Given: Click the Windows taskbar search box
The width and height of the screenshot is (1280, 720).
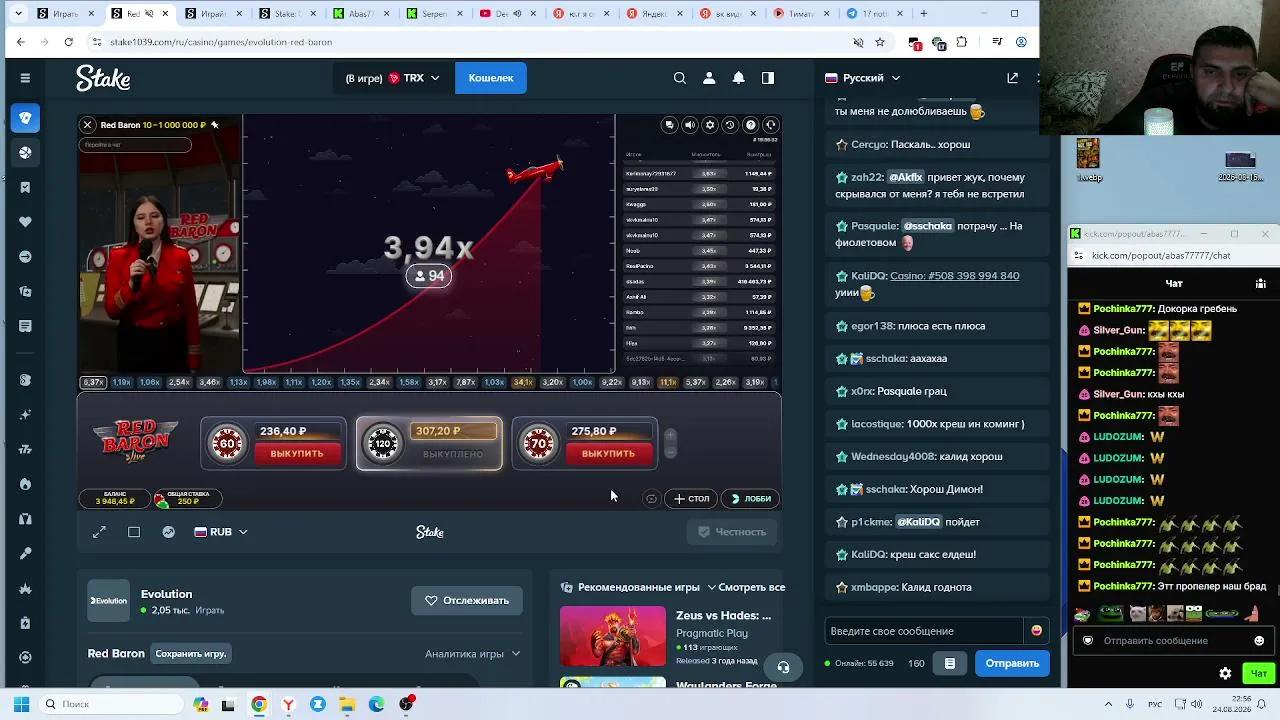Looking at the screenshot, I should click(109, 704).
